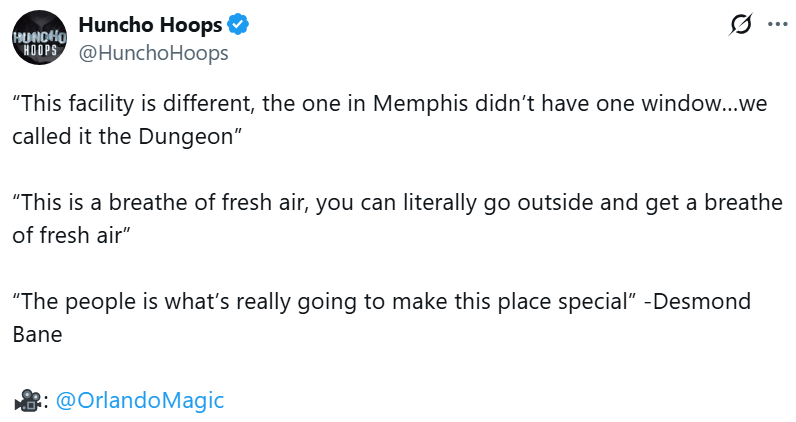Open the Huncho Hoops display name

click(x=150, y=24)
